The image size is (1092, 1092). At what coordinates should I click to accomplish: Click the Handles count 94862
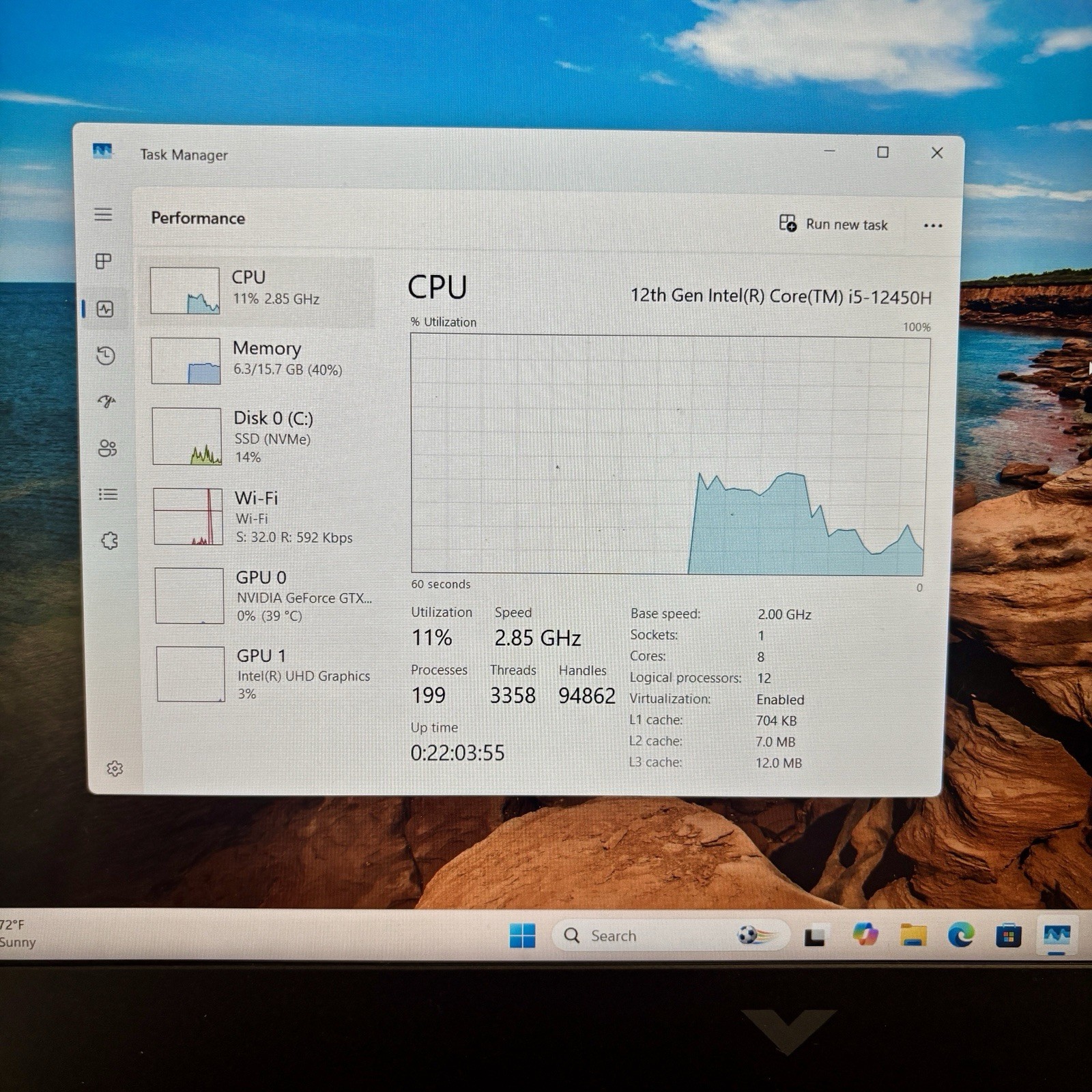point(587,695)
